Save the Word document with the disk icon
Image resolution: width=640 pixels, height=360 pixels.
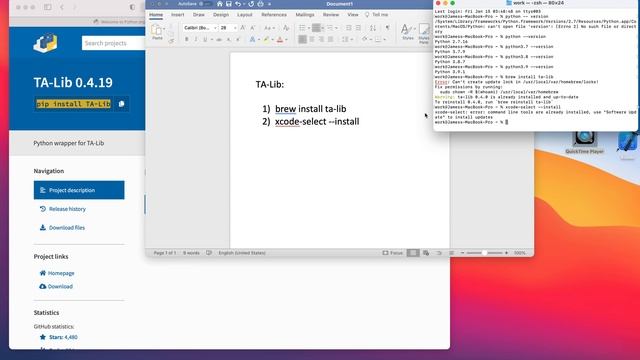pos(229,4)
